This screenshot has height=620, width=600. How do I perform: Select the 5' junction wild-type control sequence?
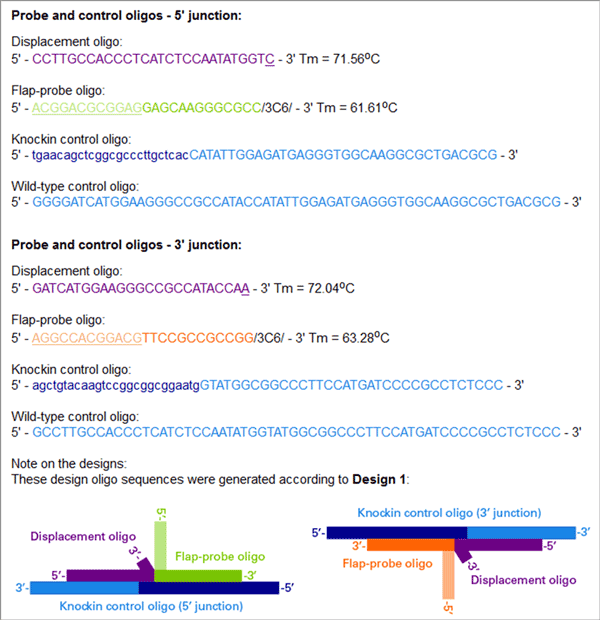pos(296,202)
